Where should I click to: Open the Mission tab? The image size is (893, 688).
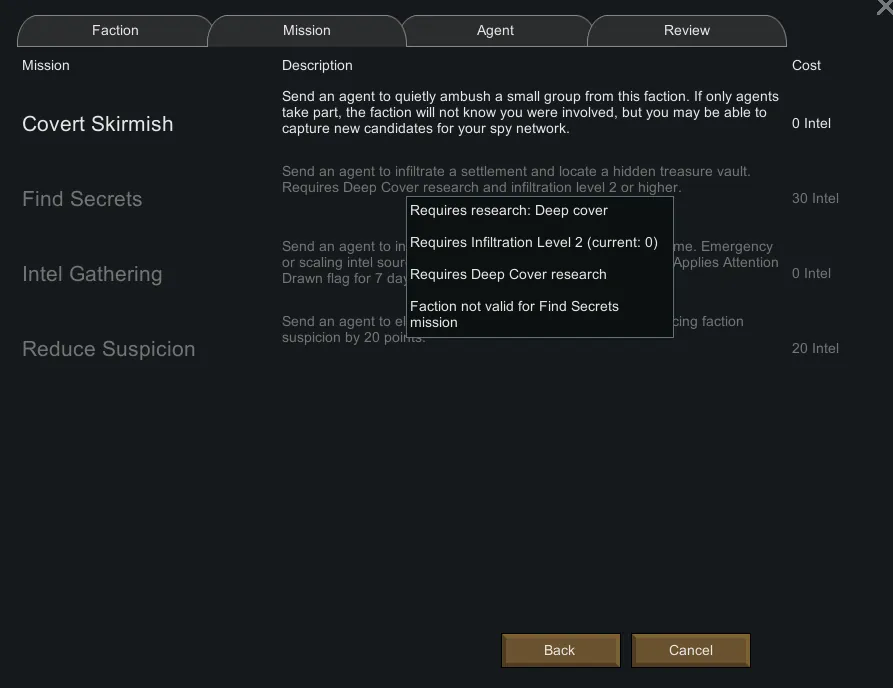[306, 31]
